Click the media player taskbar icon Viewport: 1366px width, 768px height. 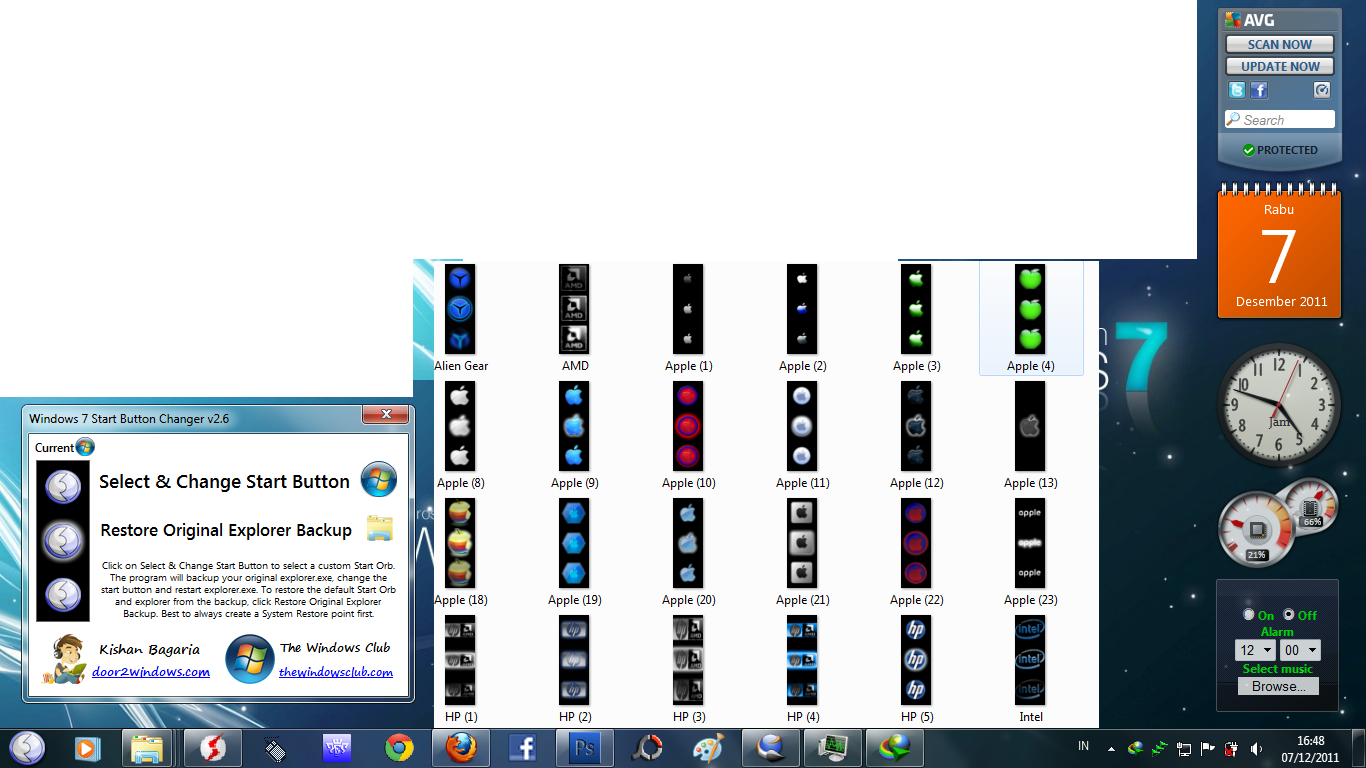pos(86,748)
